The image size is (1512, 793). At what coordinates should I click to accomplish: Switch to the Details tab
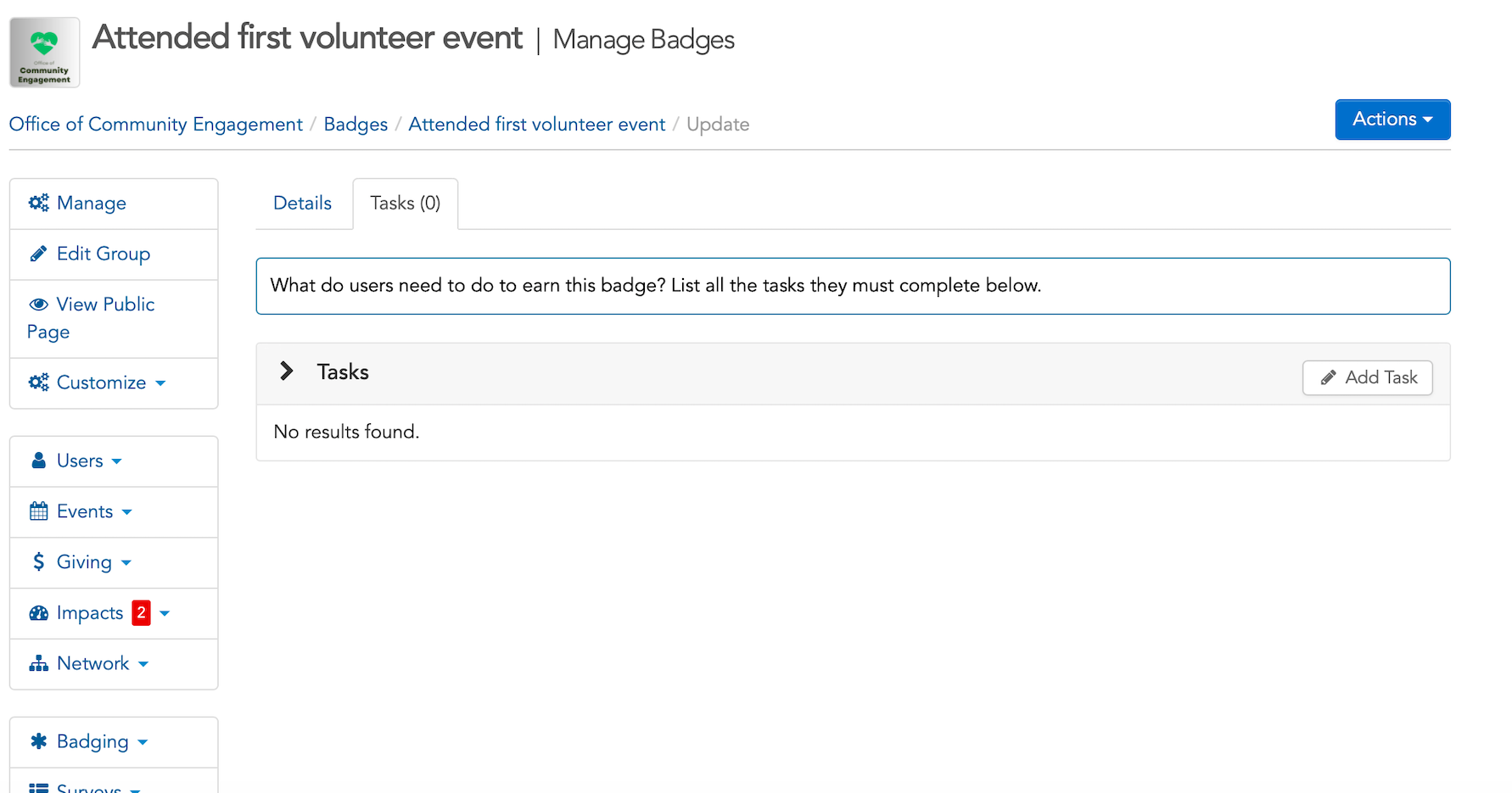click(x=302, y=204)
